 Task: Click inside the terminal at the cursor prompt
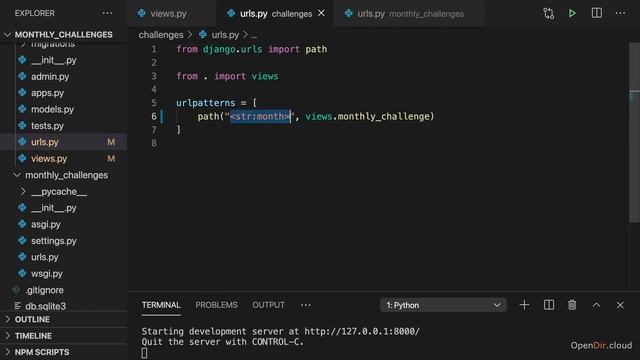144,353
